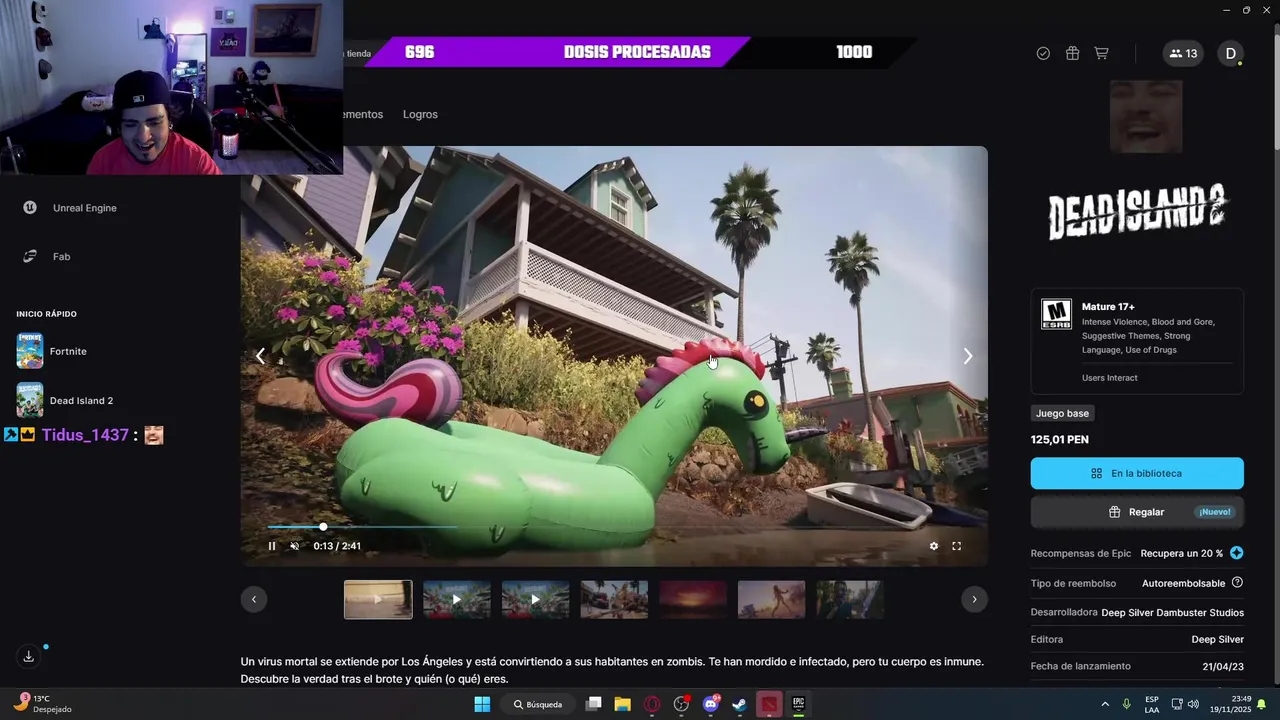The height and width of the screenshot is (720, 1280).
Task: Click the Recupera un 20 % text
Action: (1182, 553)
